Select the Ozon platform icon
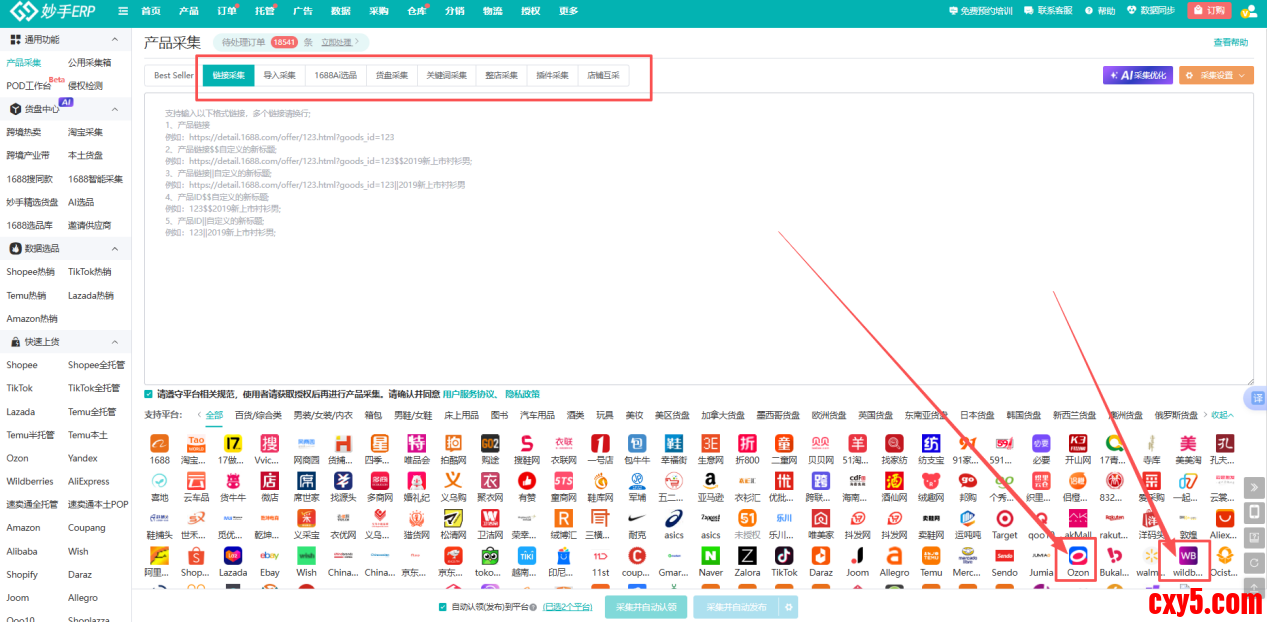The width and height of the screenshot is (1267, 622). click(x=1078, y=556)
